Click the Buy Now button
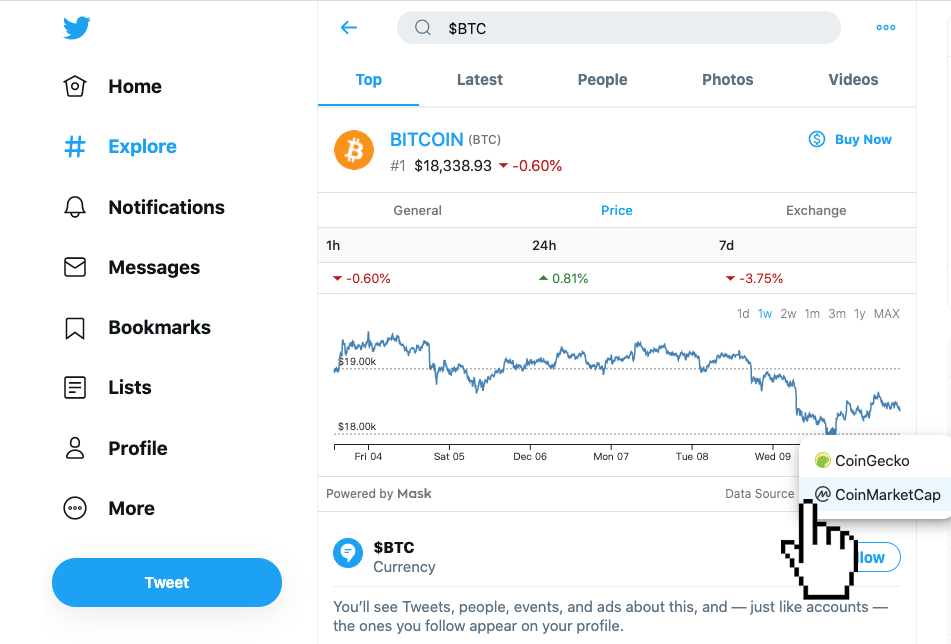The image size is (951, 644). (850, 139)
